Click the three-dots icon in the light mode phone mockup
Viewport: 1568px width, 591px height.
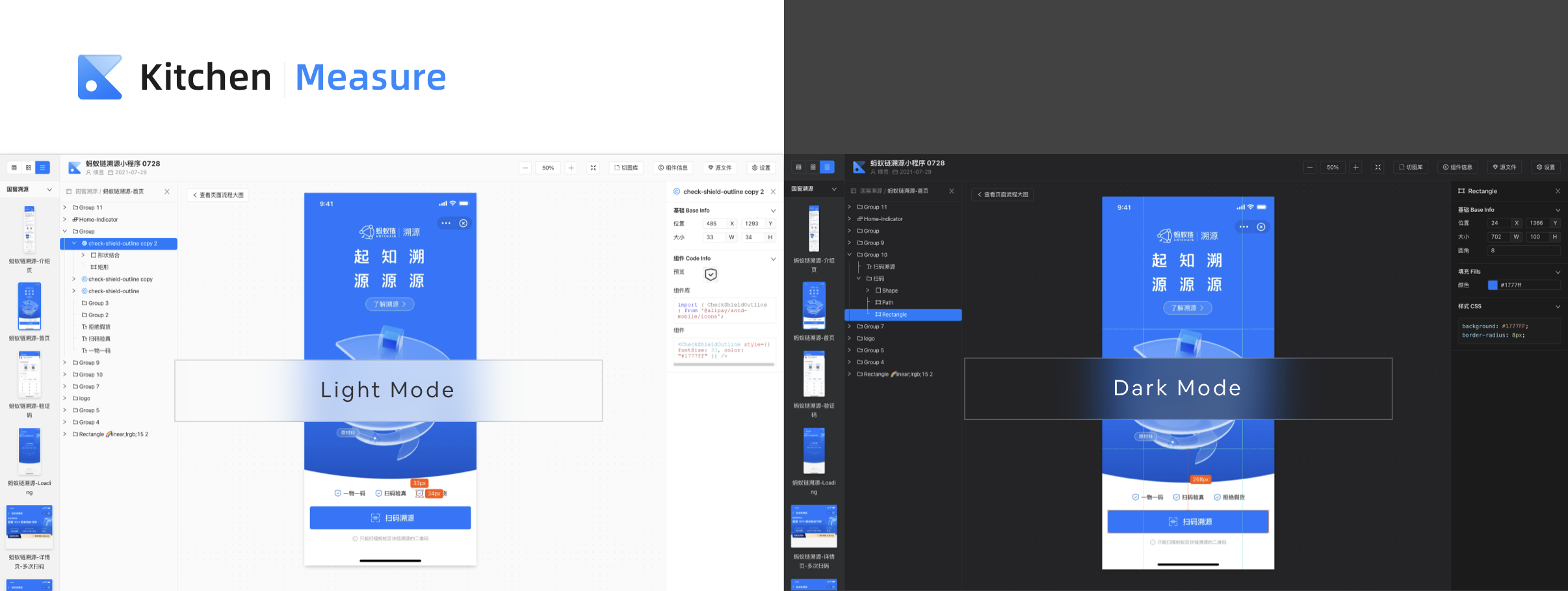(x=446, y=223)
